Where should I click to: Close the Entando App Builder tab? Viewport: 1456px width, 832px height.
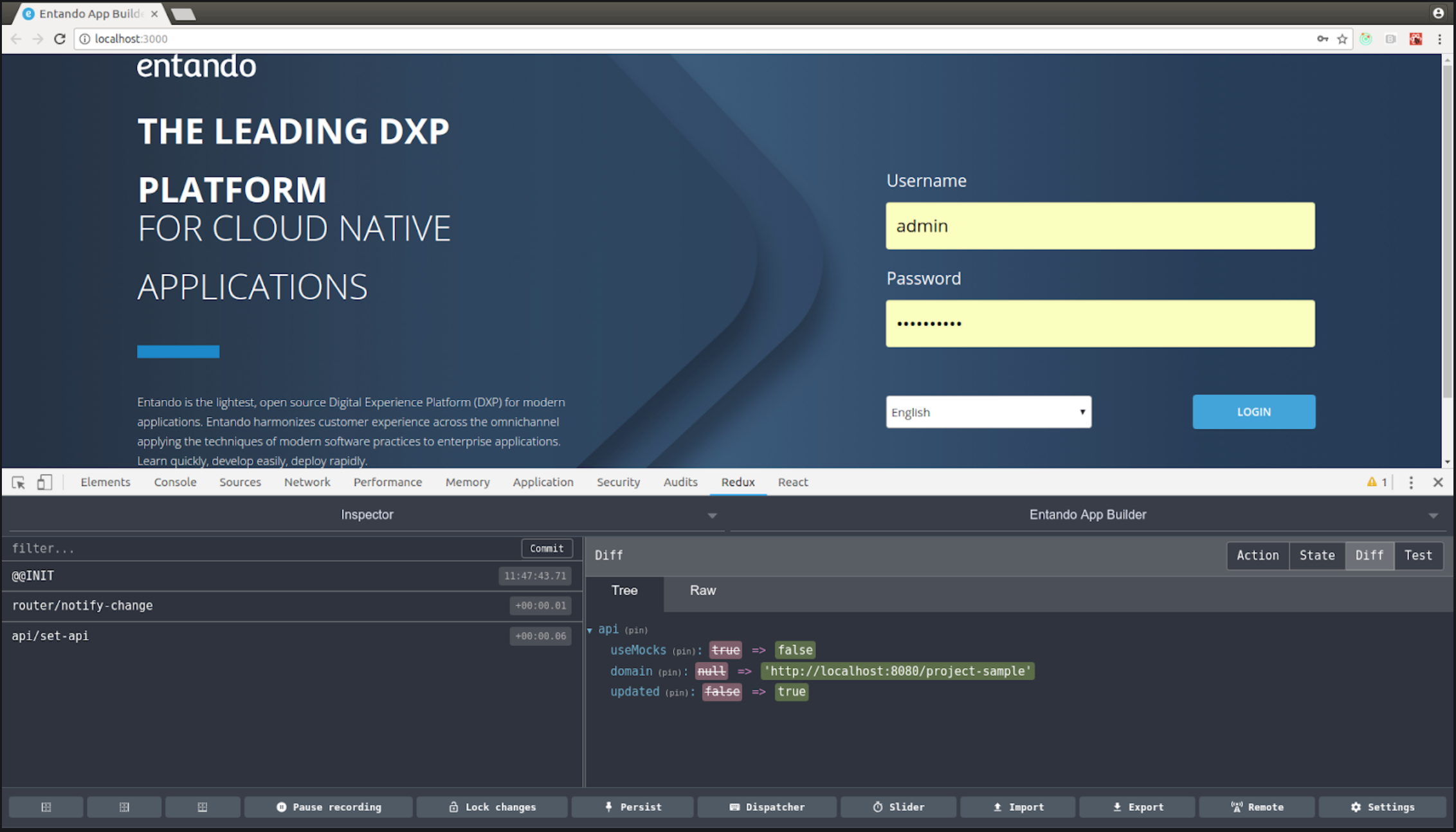154,14
